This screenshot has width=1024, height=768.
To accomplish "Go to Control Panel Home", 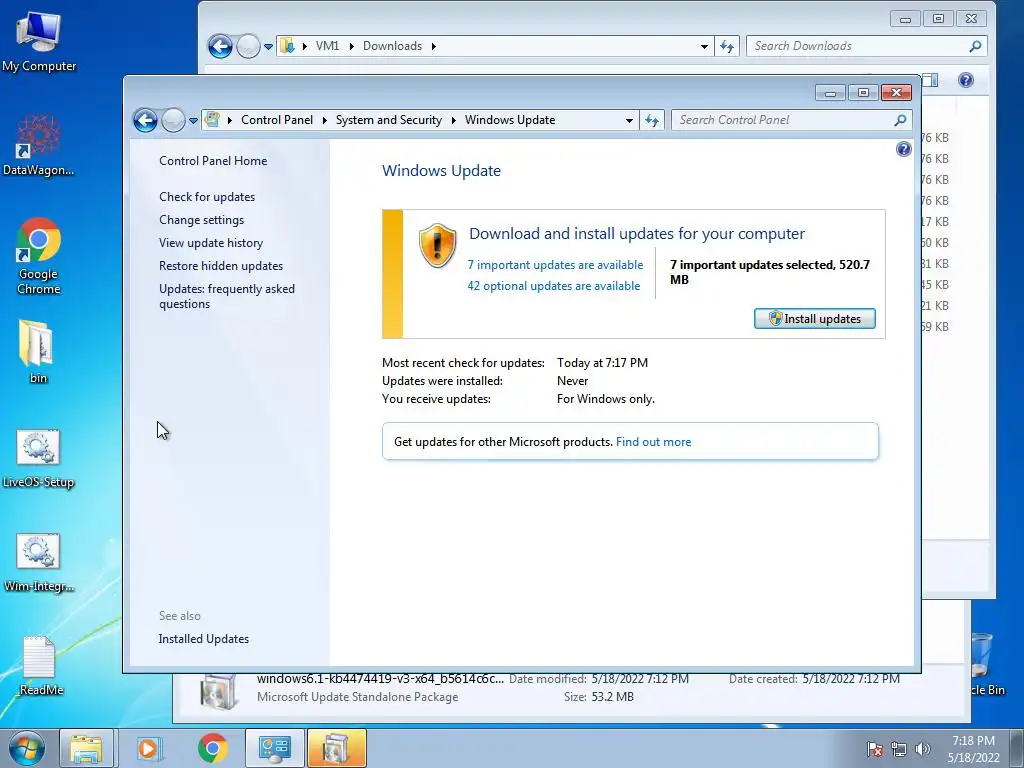I will click(213, 161).
